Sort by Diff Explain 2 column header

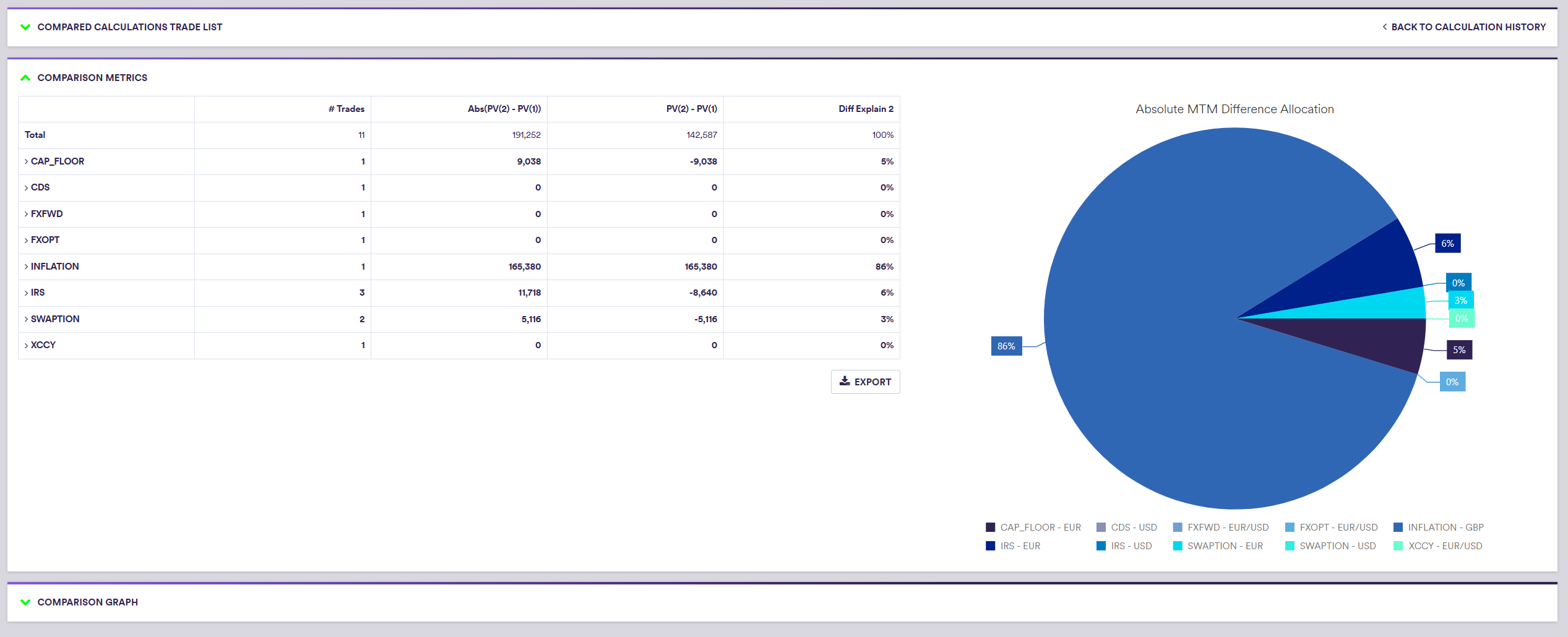coord(865,109)
